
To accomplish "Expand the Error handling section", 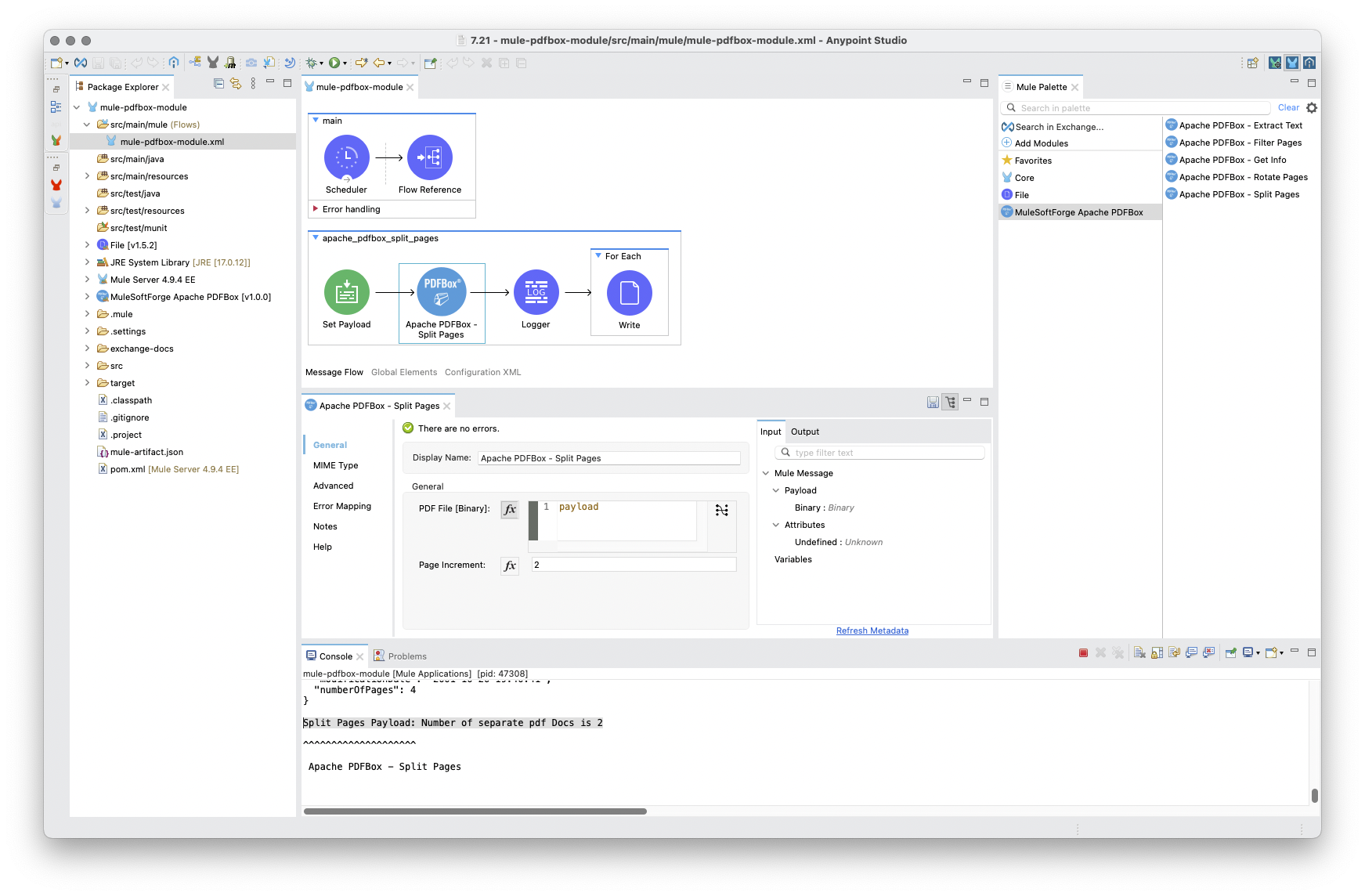I will click(x=316, y=209).
